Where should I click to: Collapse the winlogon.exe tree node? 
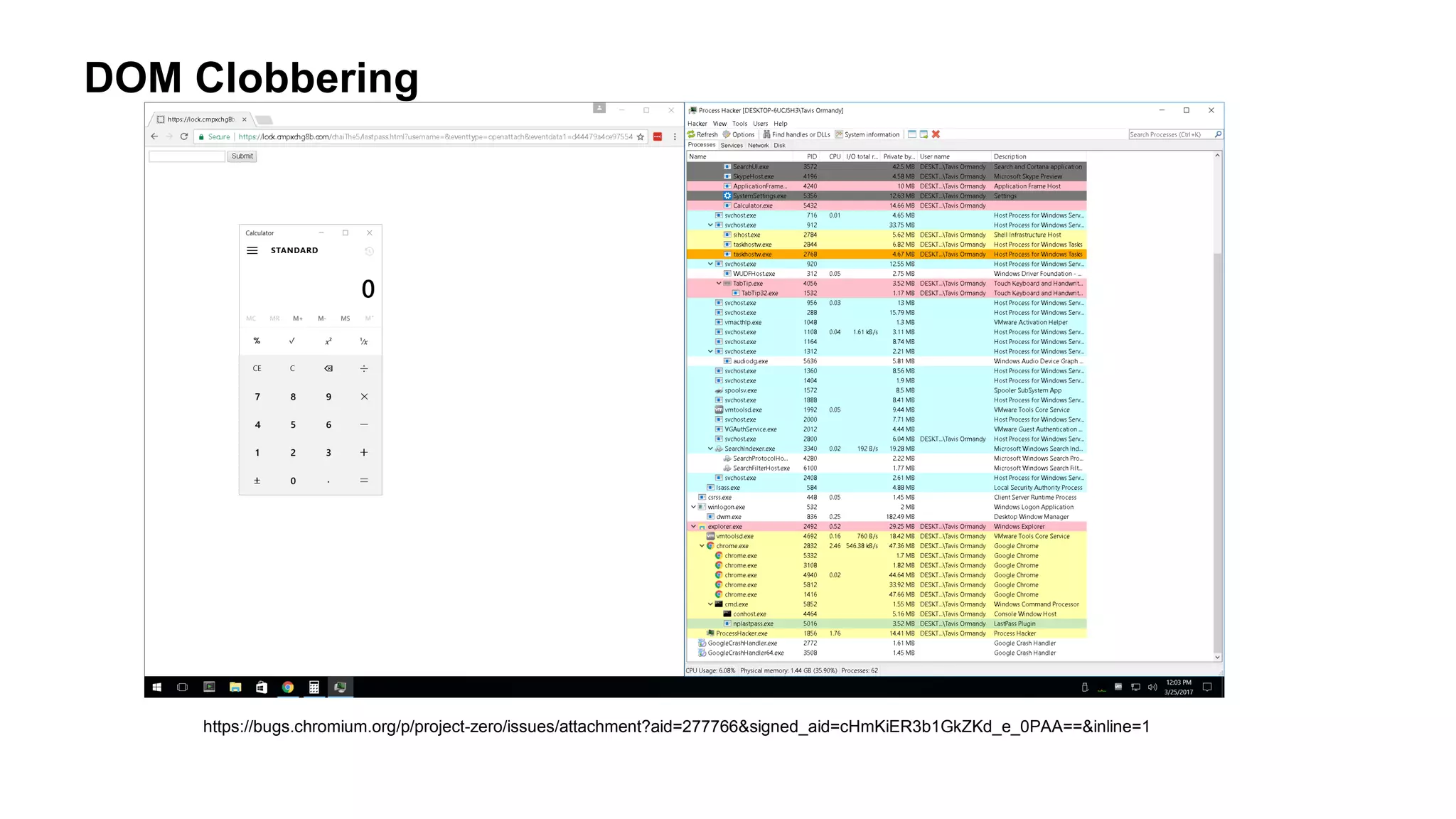point(693,507)
